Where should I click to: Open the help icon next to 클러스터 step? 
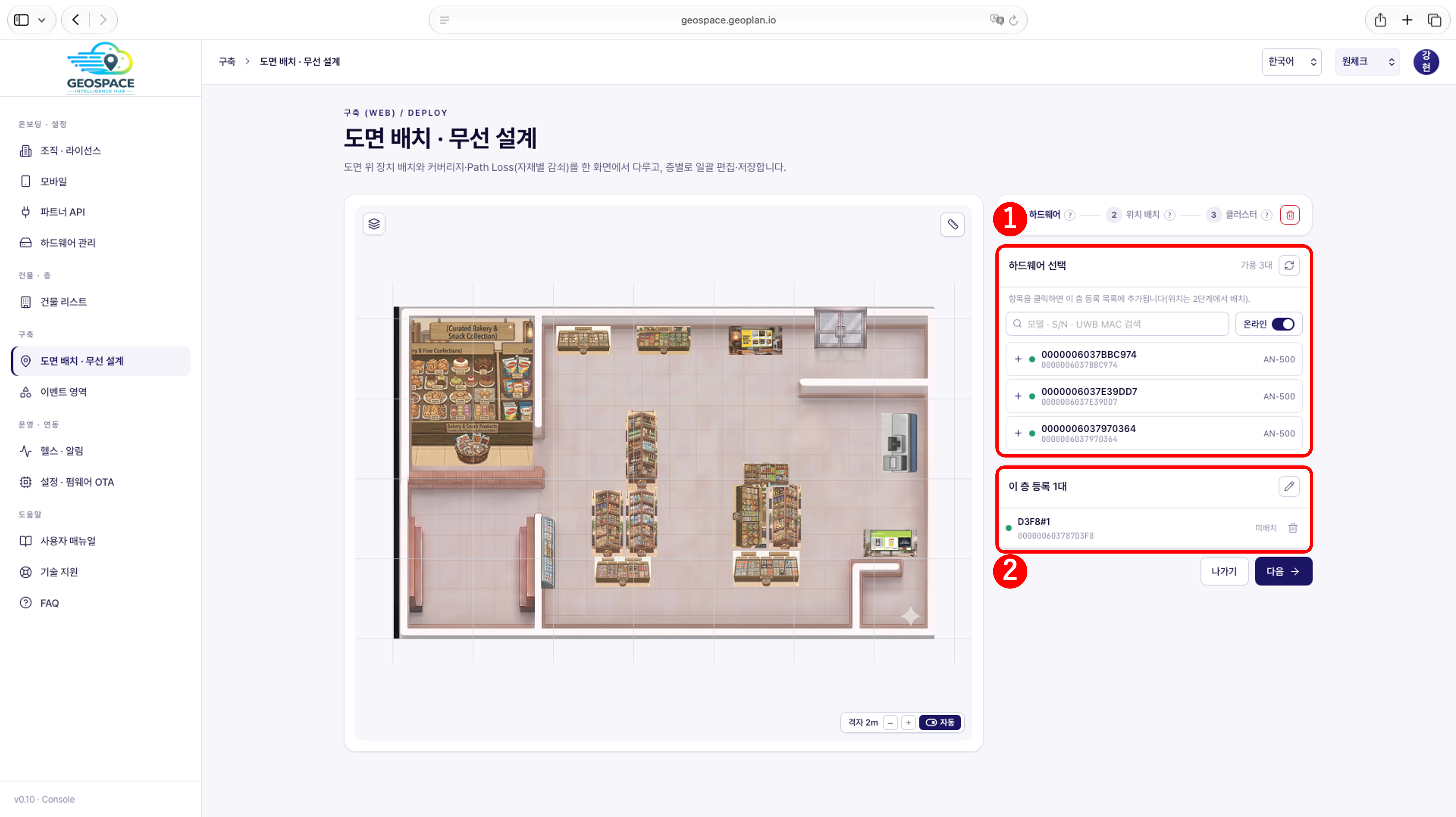click(x=1267, y=215)
